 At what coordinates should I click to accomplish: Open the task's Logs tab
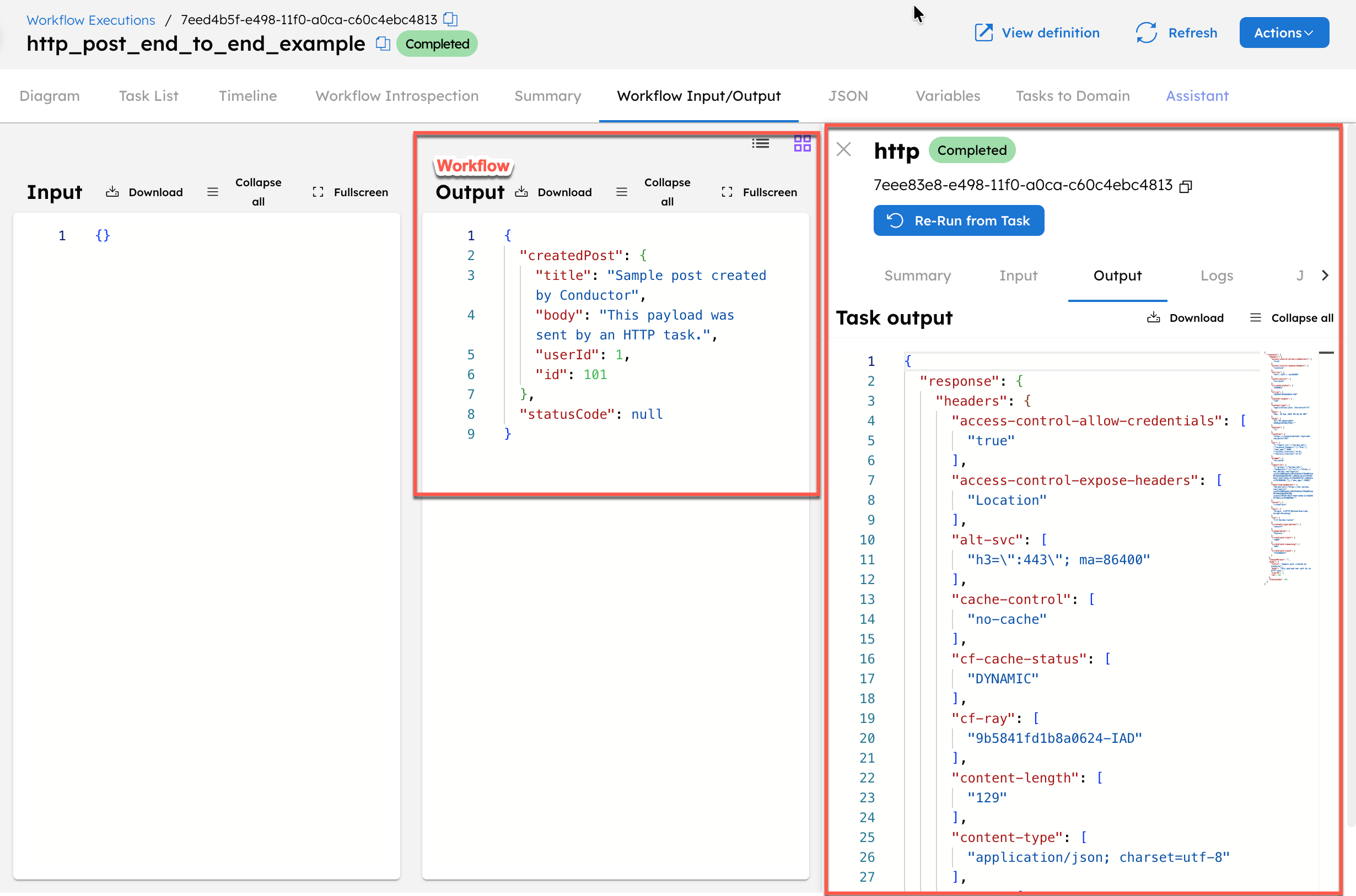(x=1217, y=276)
